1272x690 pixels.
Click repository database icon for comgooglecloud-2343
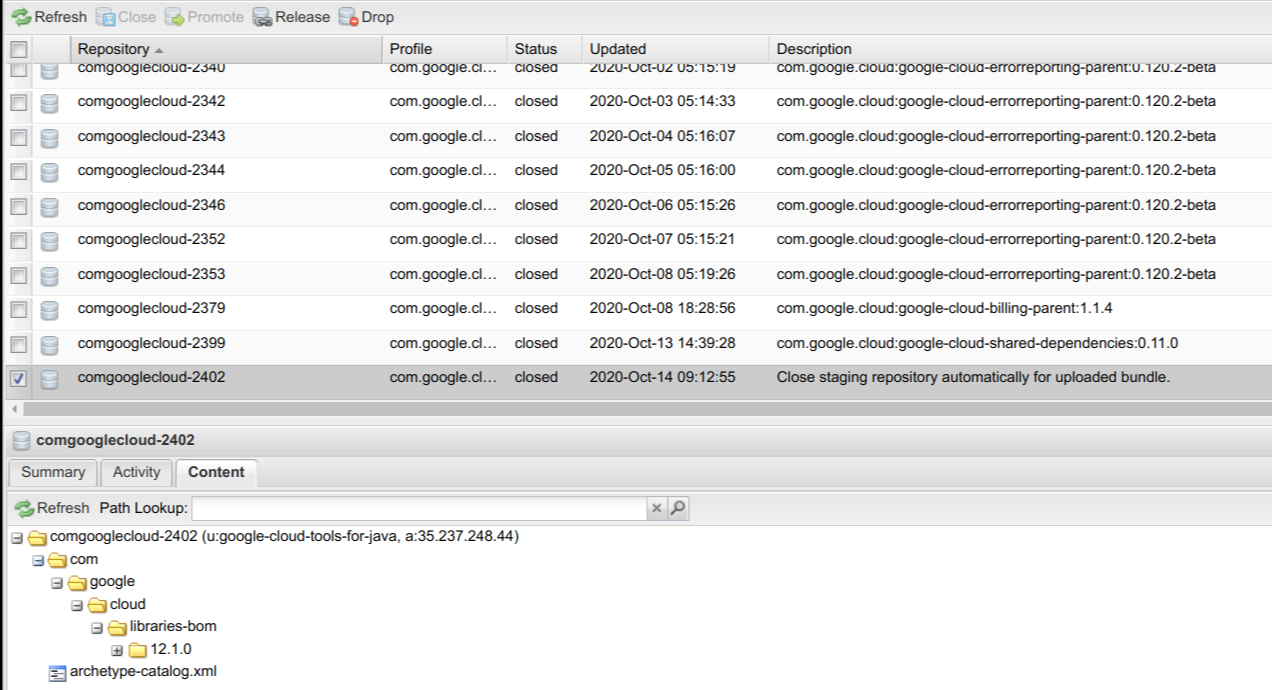pos(49,137)
